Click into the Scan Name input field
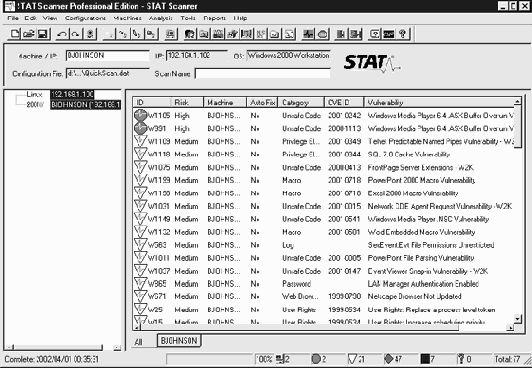 263,73
